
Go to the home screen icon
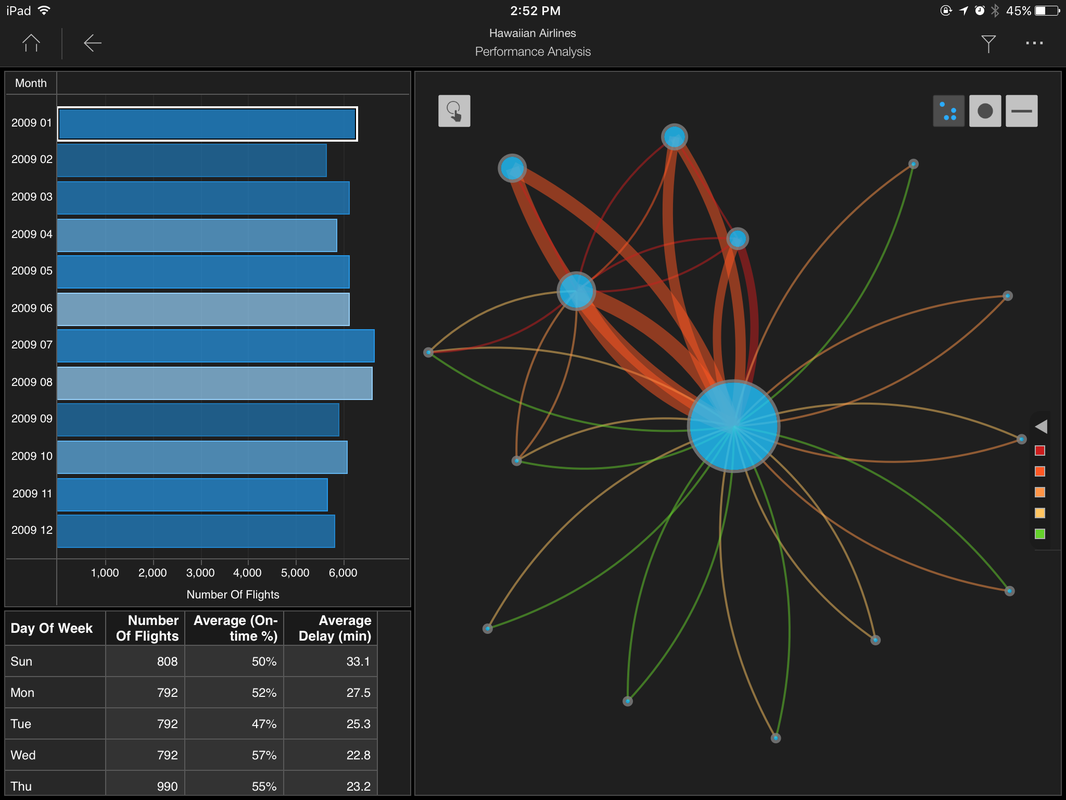tap(31, 44)
